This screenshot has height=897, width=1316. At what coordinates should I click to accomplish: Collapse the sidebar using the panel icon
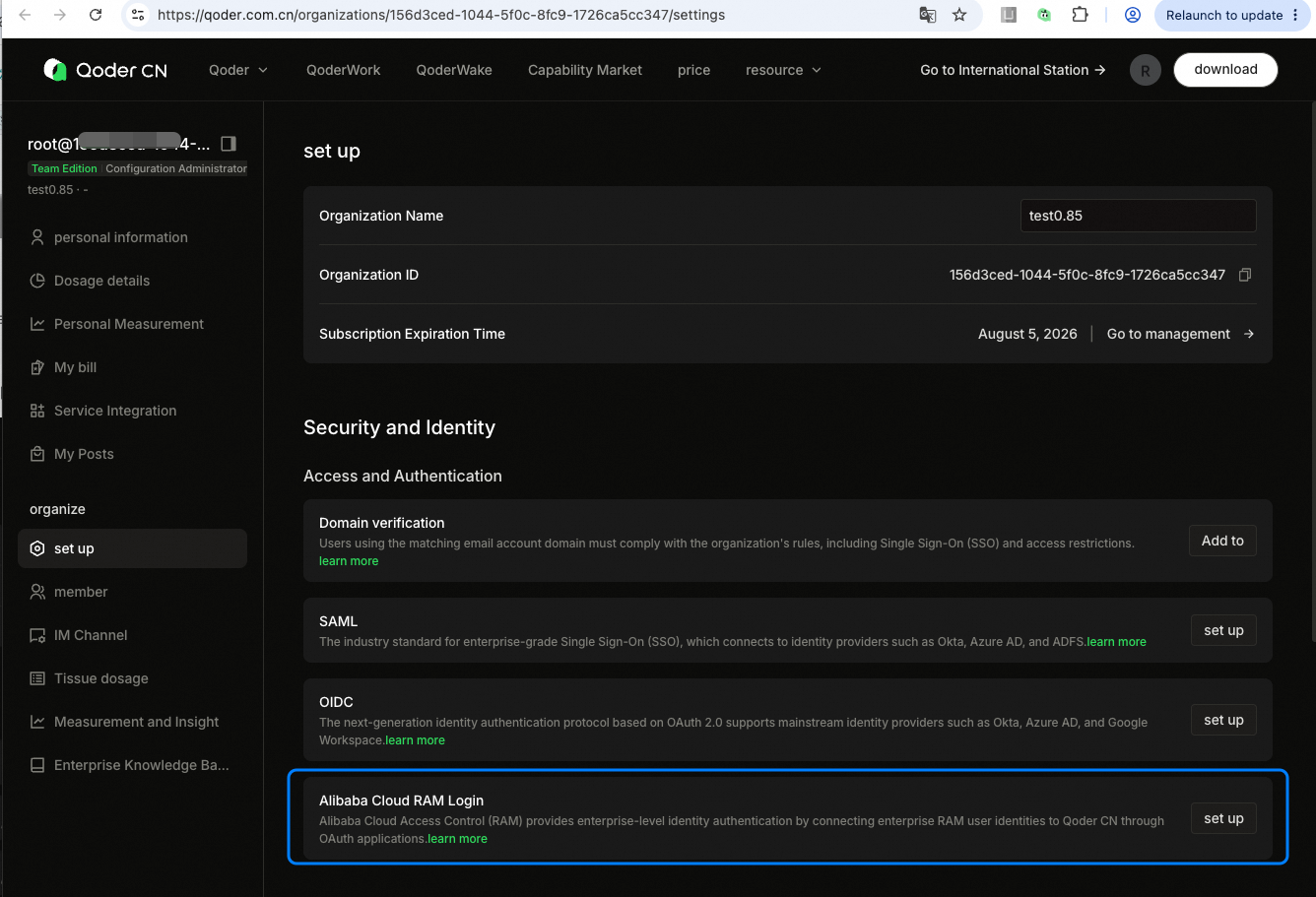tap(229, 144)
